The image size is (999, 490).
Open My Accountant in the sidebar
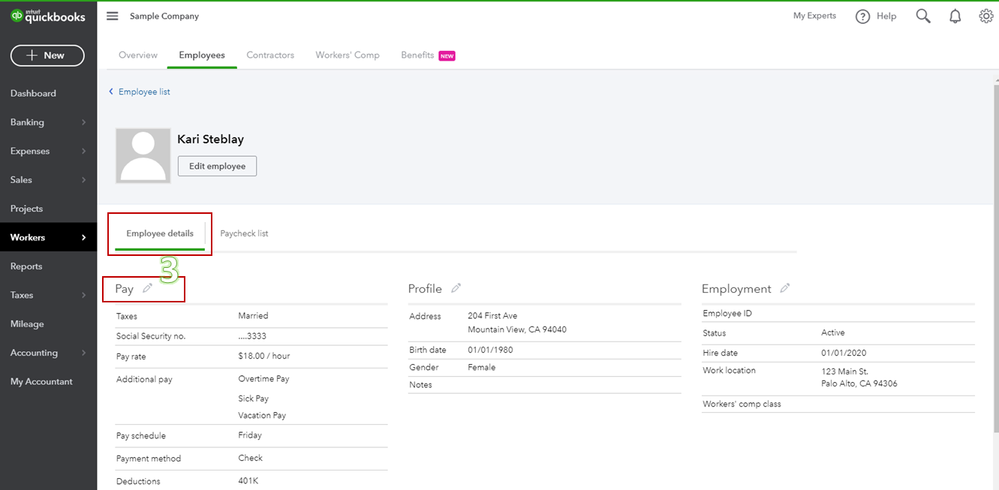[41, 382]
